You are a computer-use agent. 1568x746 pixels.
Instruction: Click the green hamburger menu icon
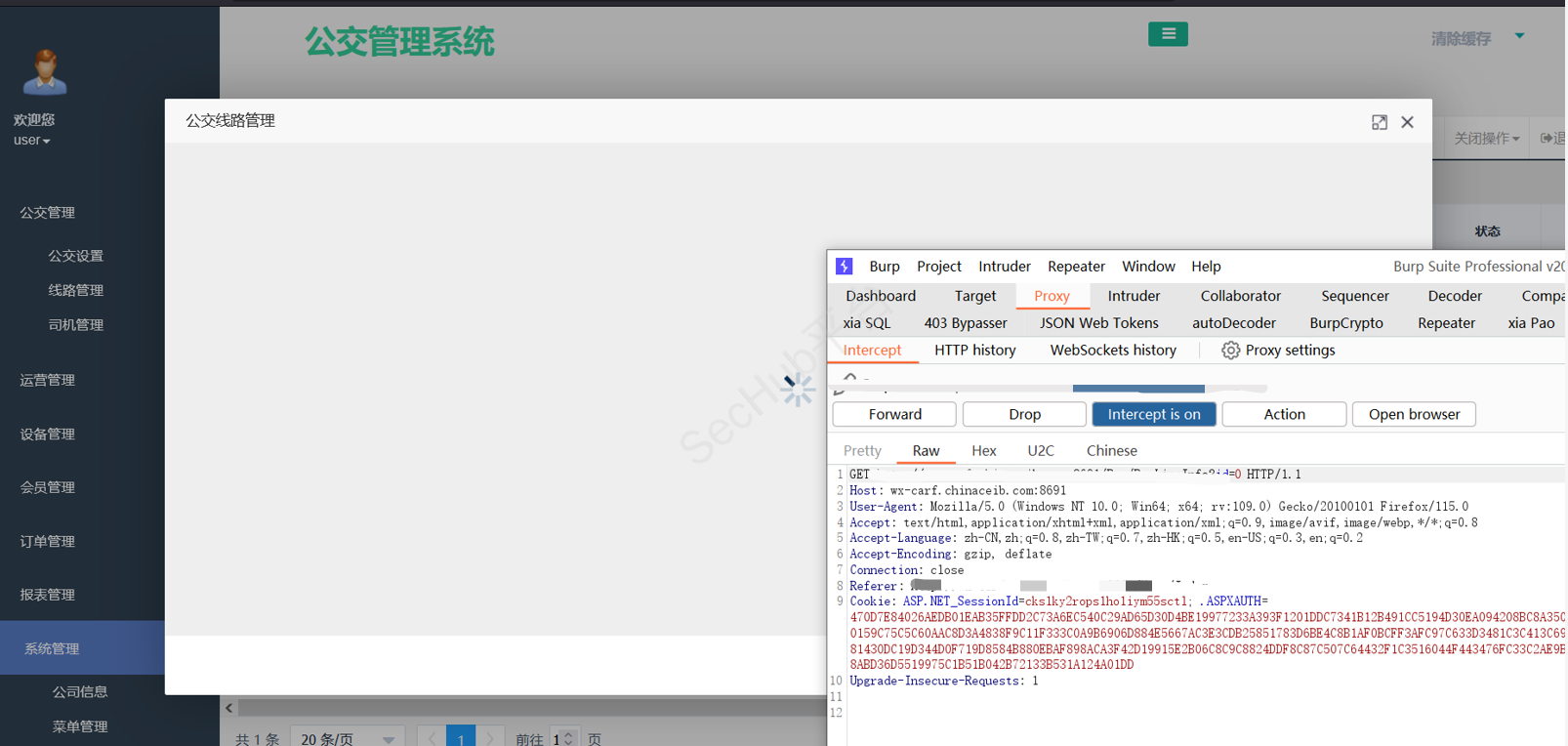click(1168, 34)
